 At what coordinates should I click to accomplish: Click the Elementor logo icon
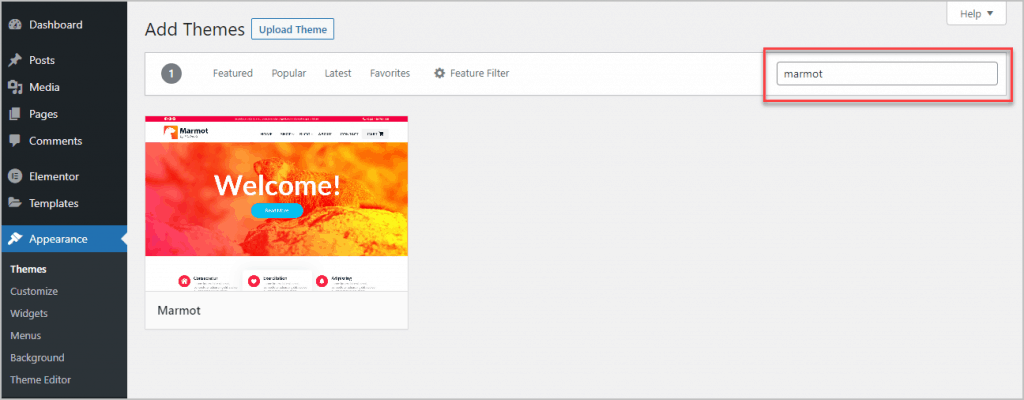click(x=15, y=177)
